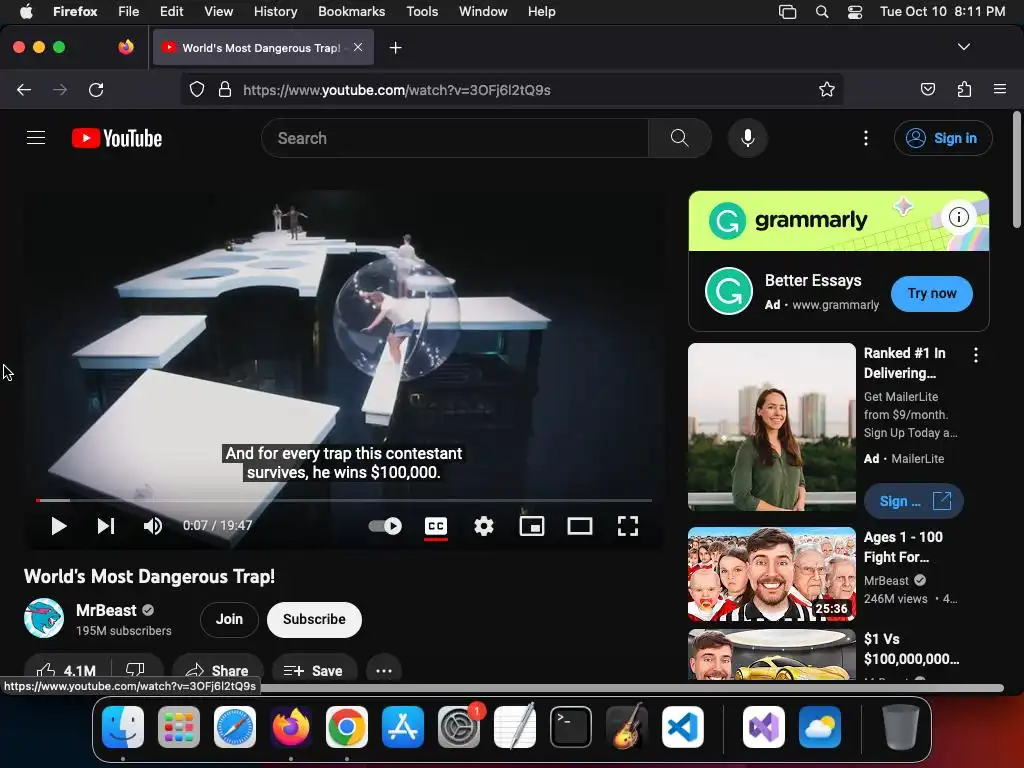Viewport: 1024px width, 768px height.
Task: Open MailerLite ad thumbnail
Action: coord(772,426)
